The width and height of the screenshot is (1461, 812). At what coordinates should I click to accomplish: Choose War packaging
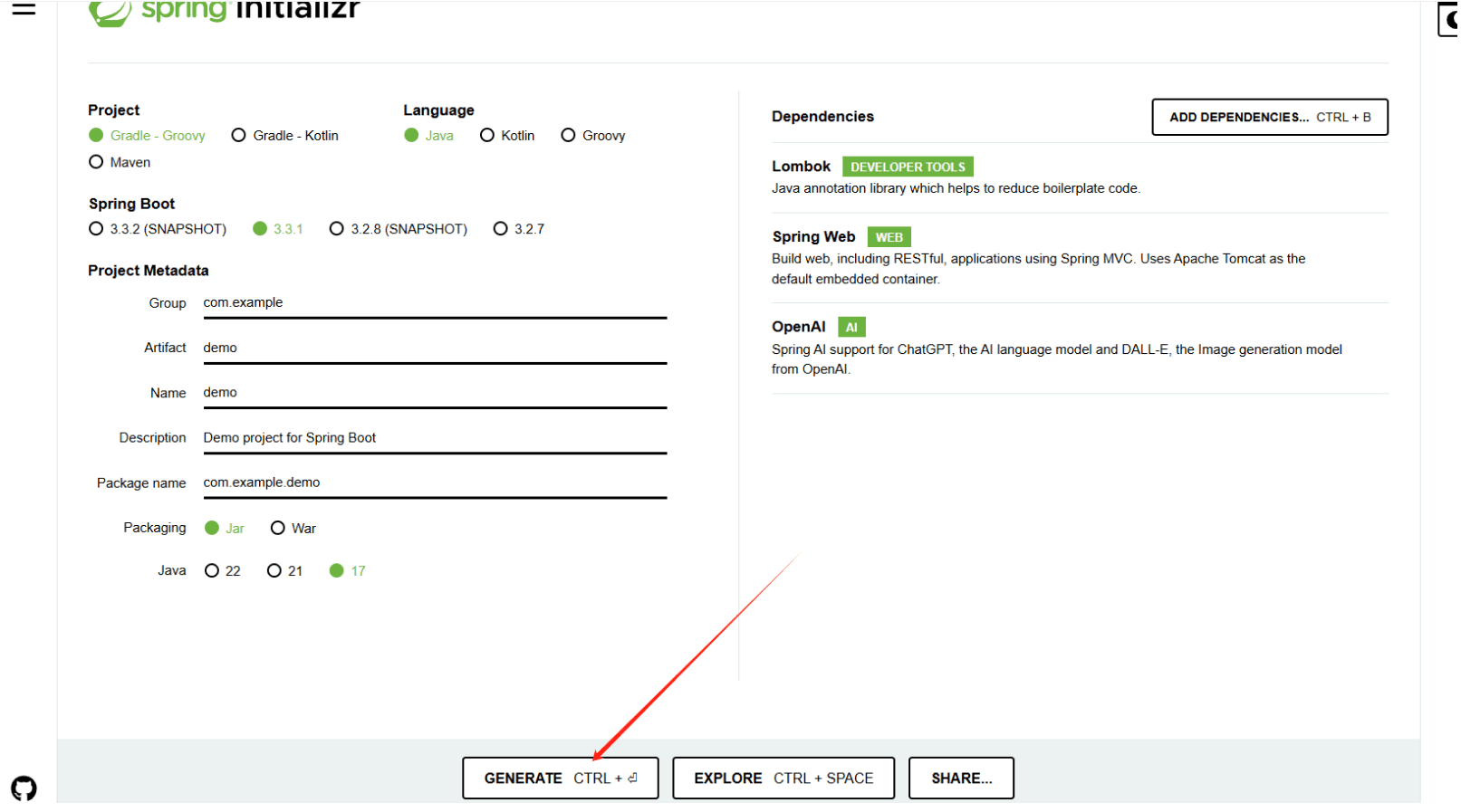tap(293, 529)
